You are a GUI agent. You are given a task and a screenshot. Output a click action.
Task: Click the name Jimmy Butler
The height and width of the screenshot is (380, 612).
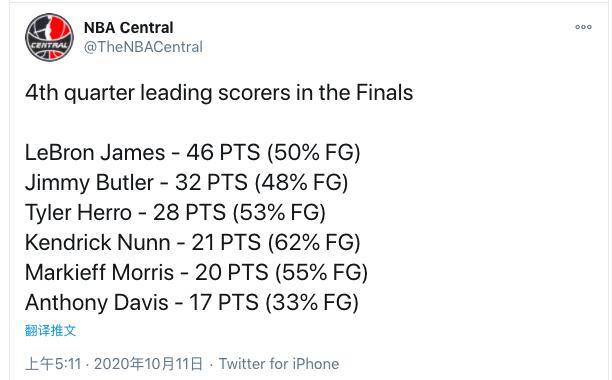(89, 183)
